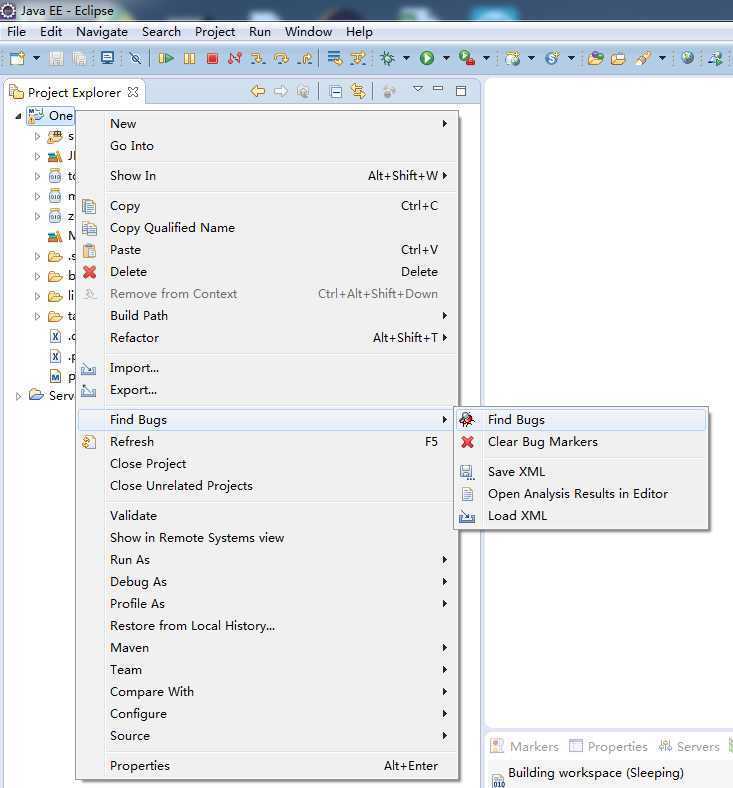Click the Open Type toolbar icon
The height and width of the screenshot is (788, 733).
point(595,59)
